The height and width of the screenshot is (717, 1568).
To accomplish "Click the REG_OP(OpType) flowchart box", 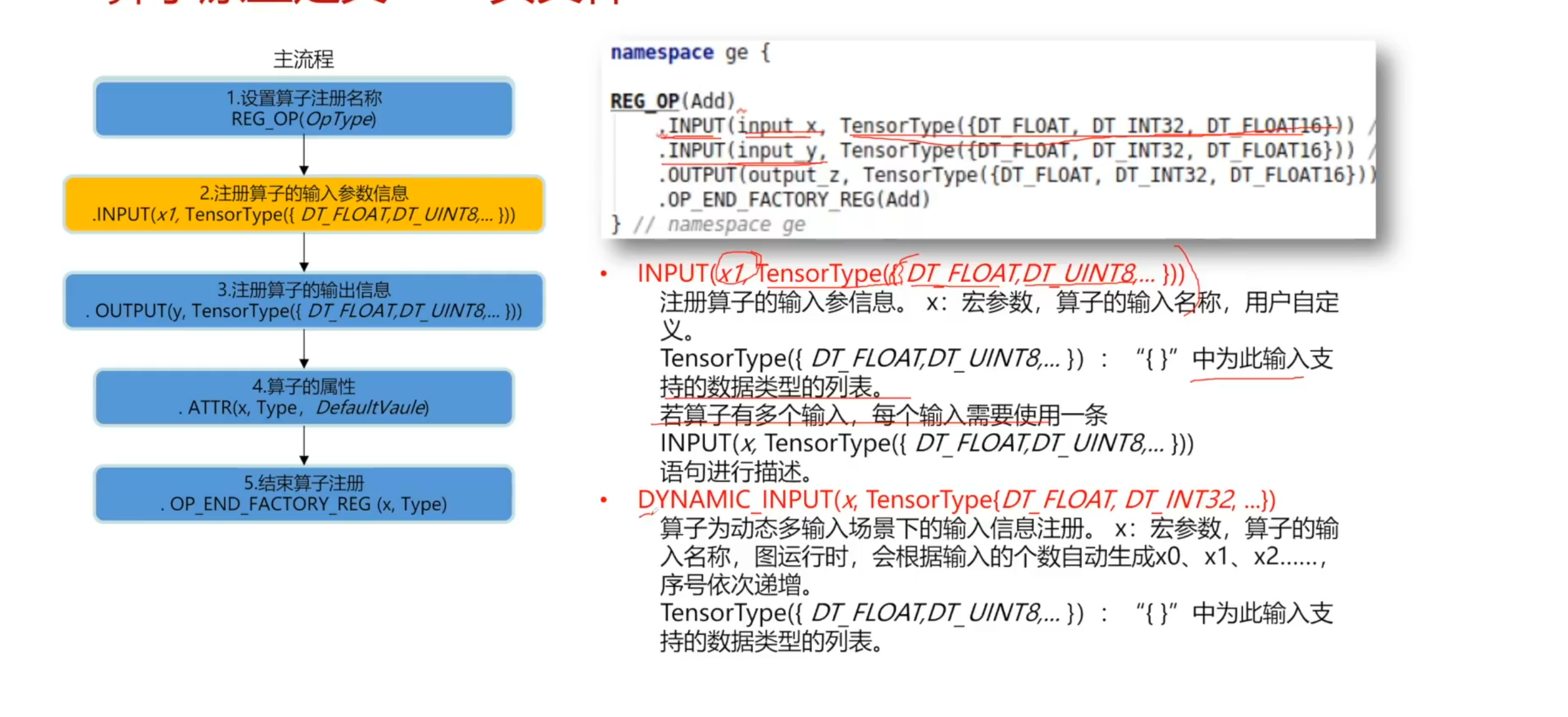I will 303,108.
